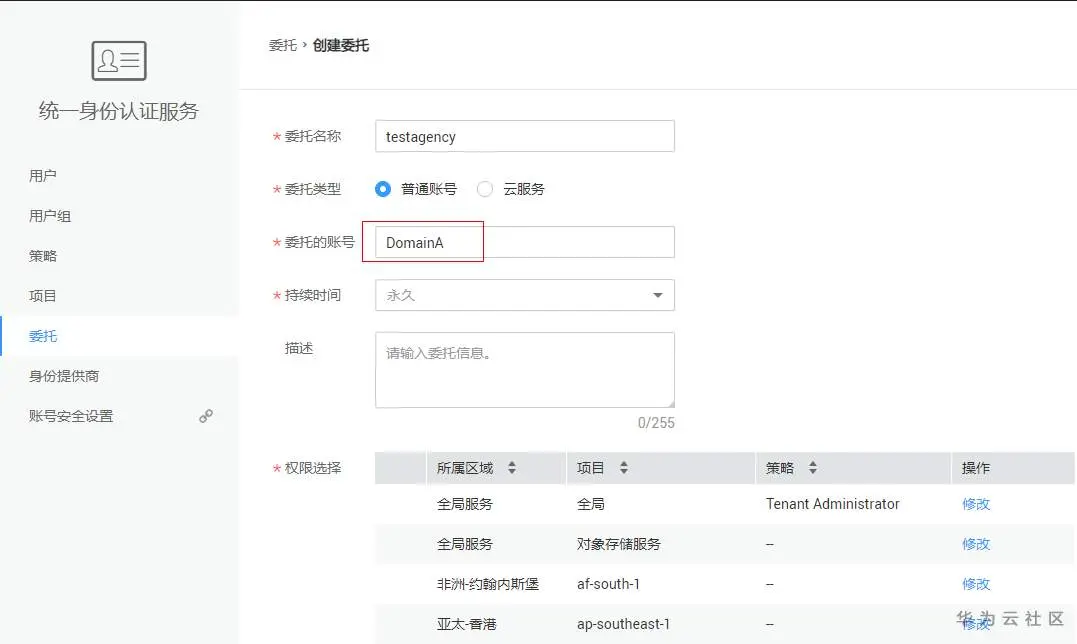Screen dimensions: 1077x644
Task: Click 委托 in the breadcrumb trail
Action: 282,45
